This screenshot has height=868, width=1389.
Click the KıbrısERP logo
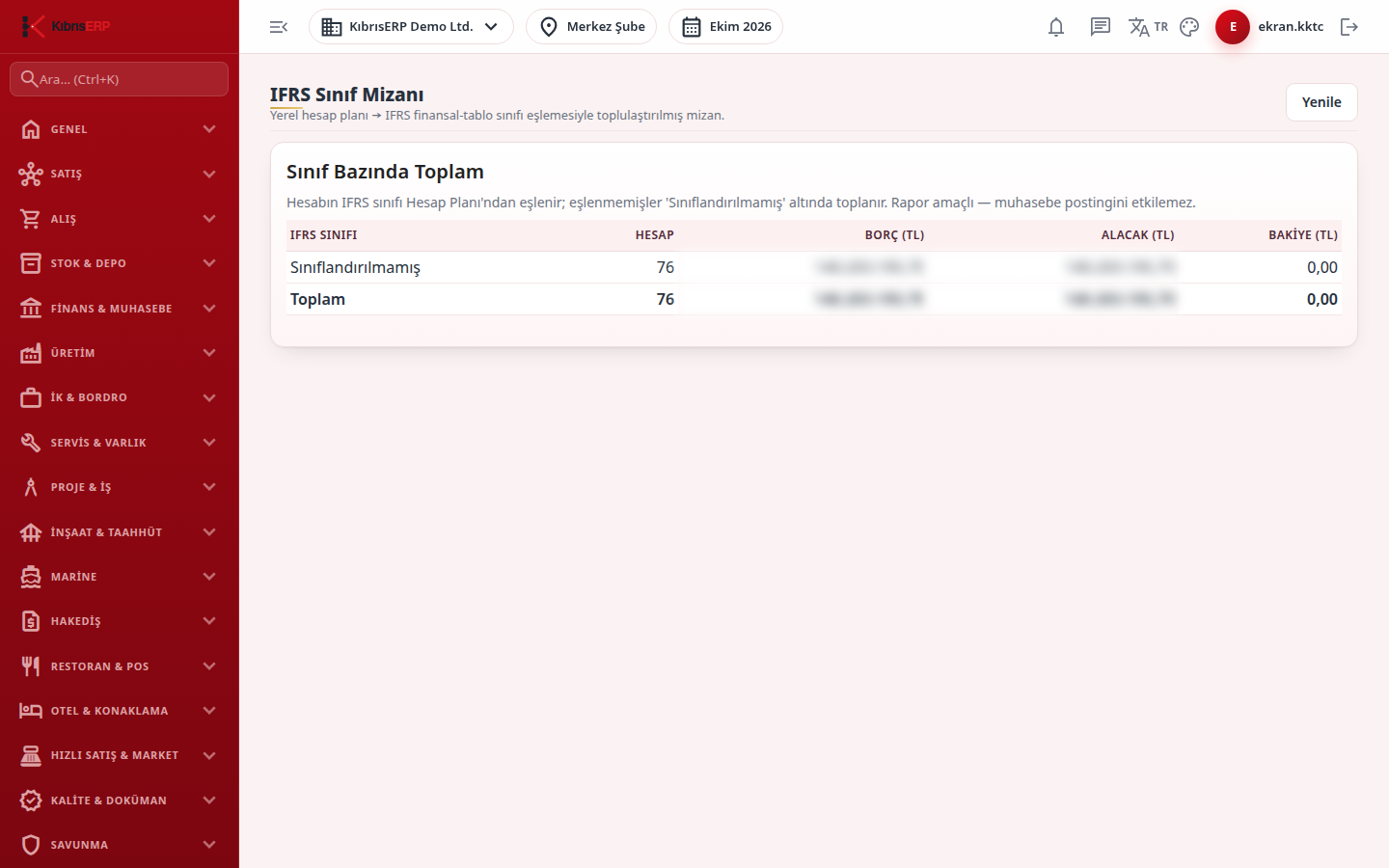click(x=67, y=26)
